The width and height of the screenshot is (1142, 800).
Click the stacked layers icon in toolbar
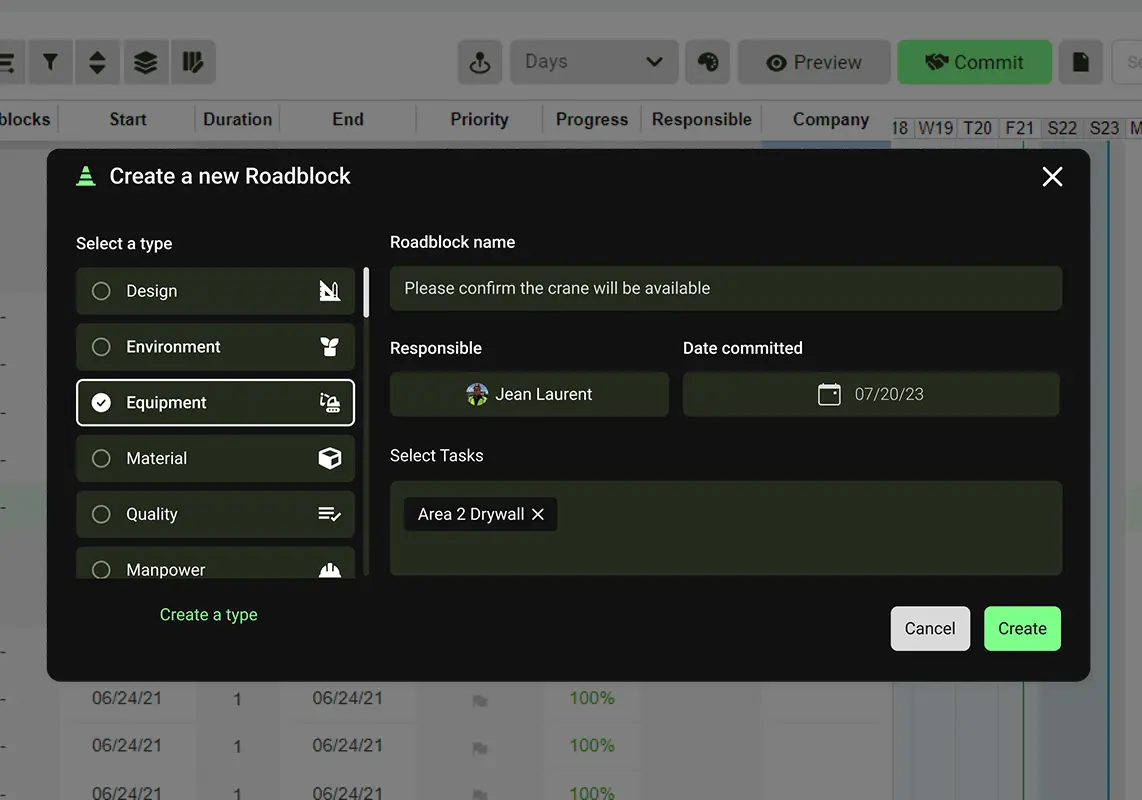point(145,62)
